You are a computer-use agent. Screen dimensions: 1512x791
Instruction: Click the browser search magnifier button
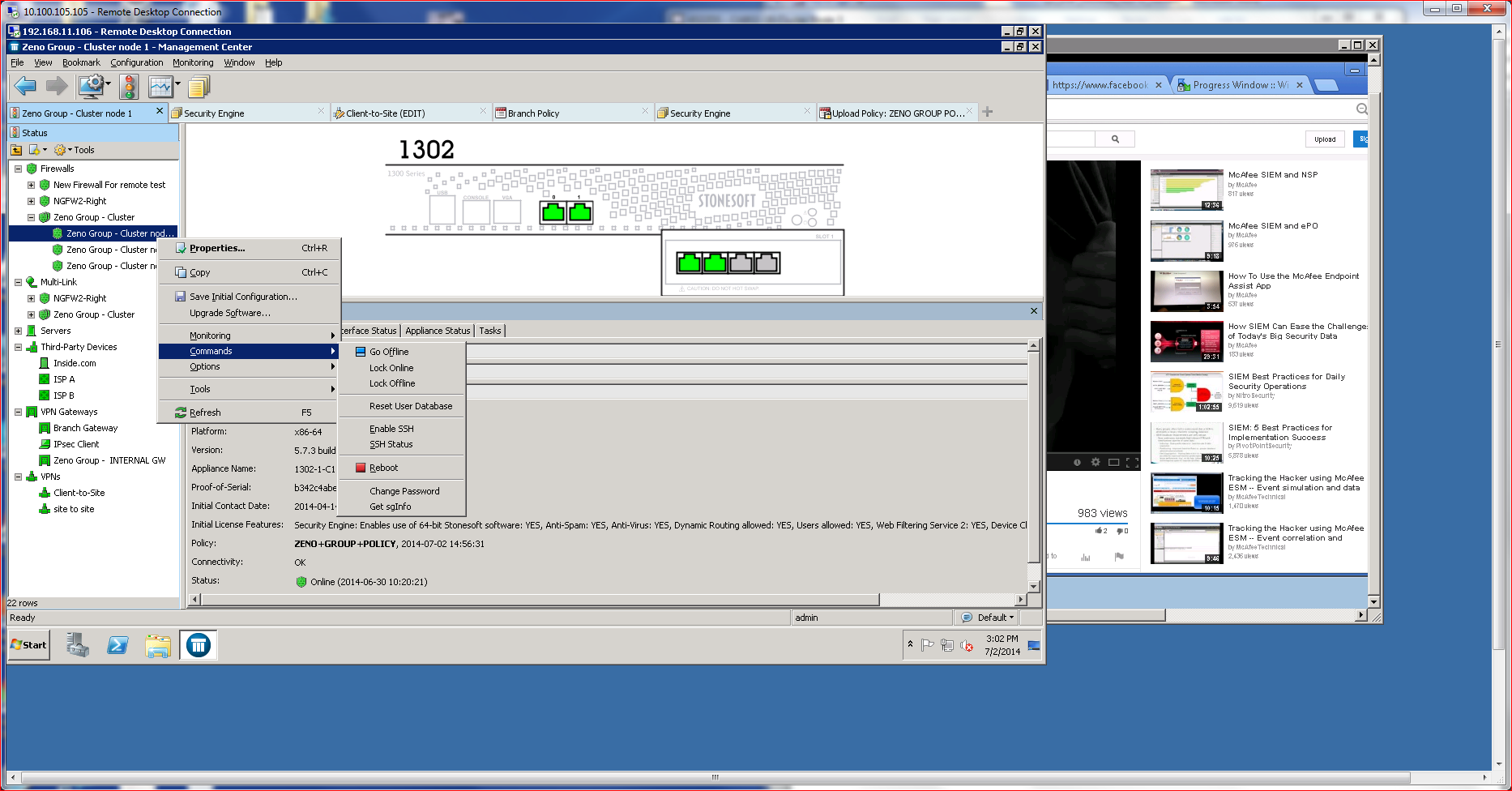tap(1115, 139)
